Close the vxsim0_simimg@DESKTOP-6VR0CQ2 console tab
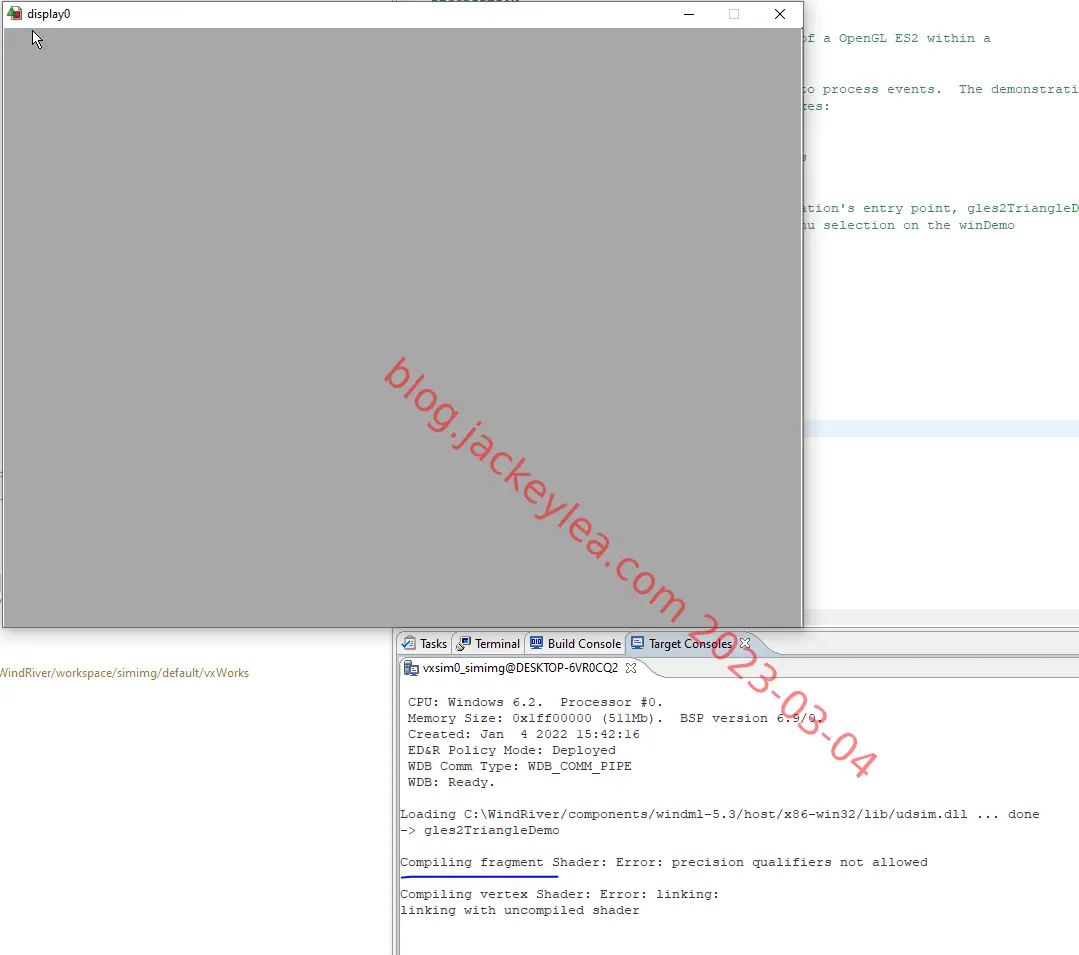1079x955 pixels. pyautogui.click(x=630, y=667)
